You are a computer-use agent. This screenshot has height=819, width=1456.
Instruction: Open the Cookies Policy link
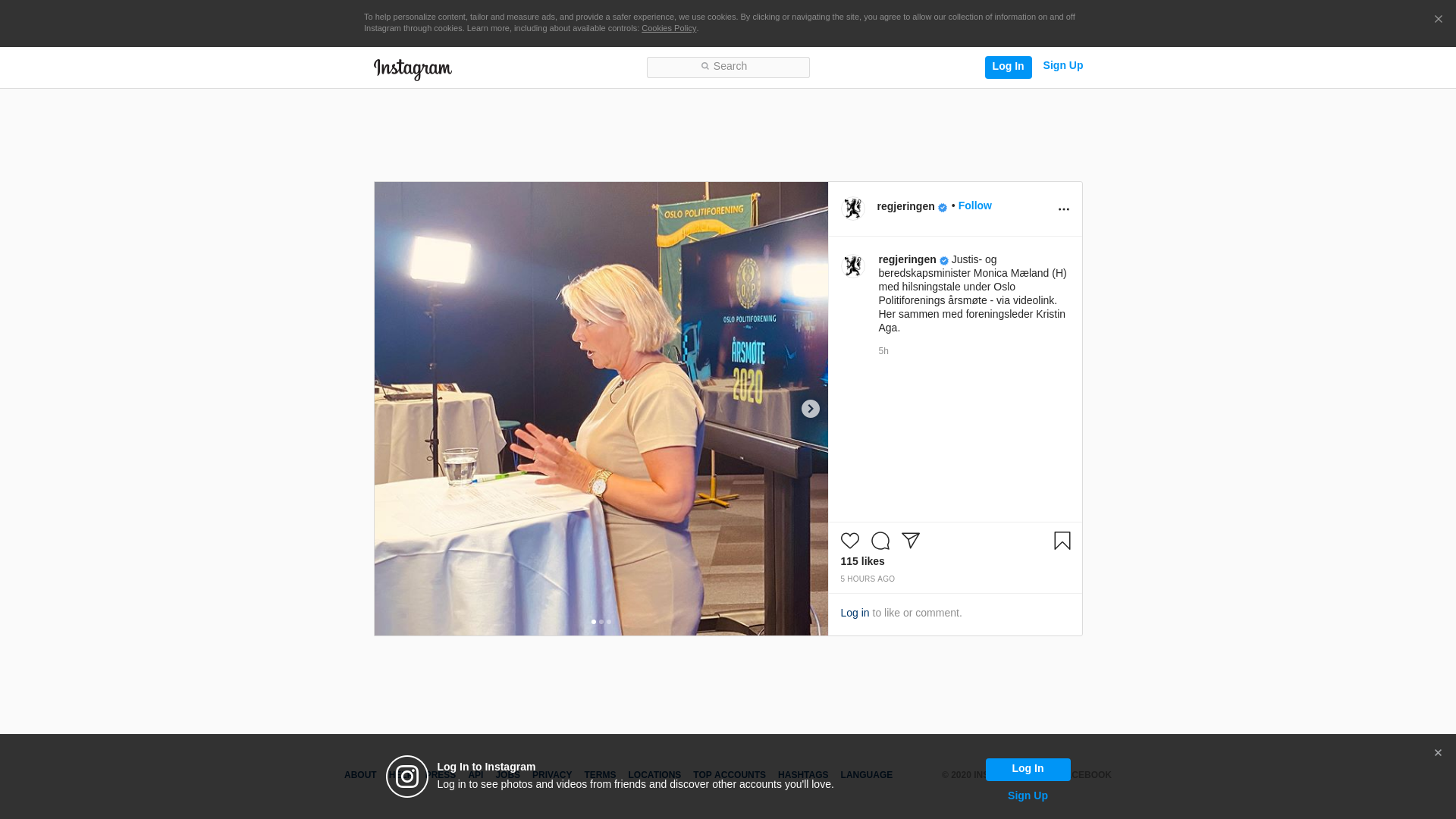click(x=669, y=28)
